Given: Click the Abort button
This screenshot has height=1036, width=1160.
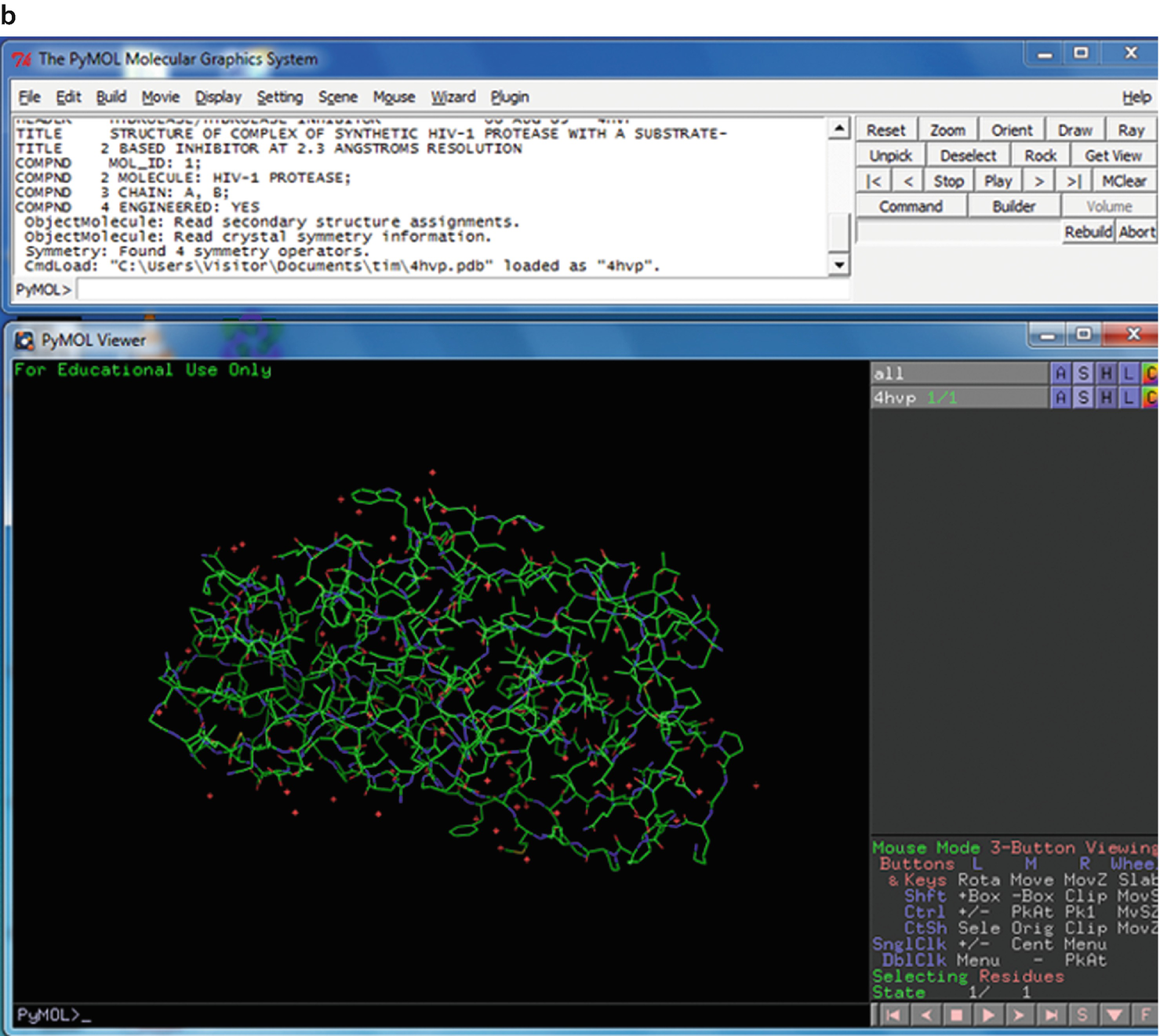Looking at the screenshot, I should pyautogui.click(x=1136, y=232).
